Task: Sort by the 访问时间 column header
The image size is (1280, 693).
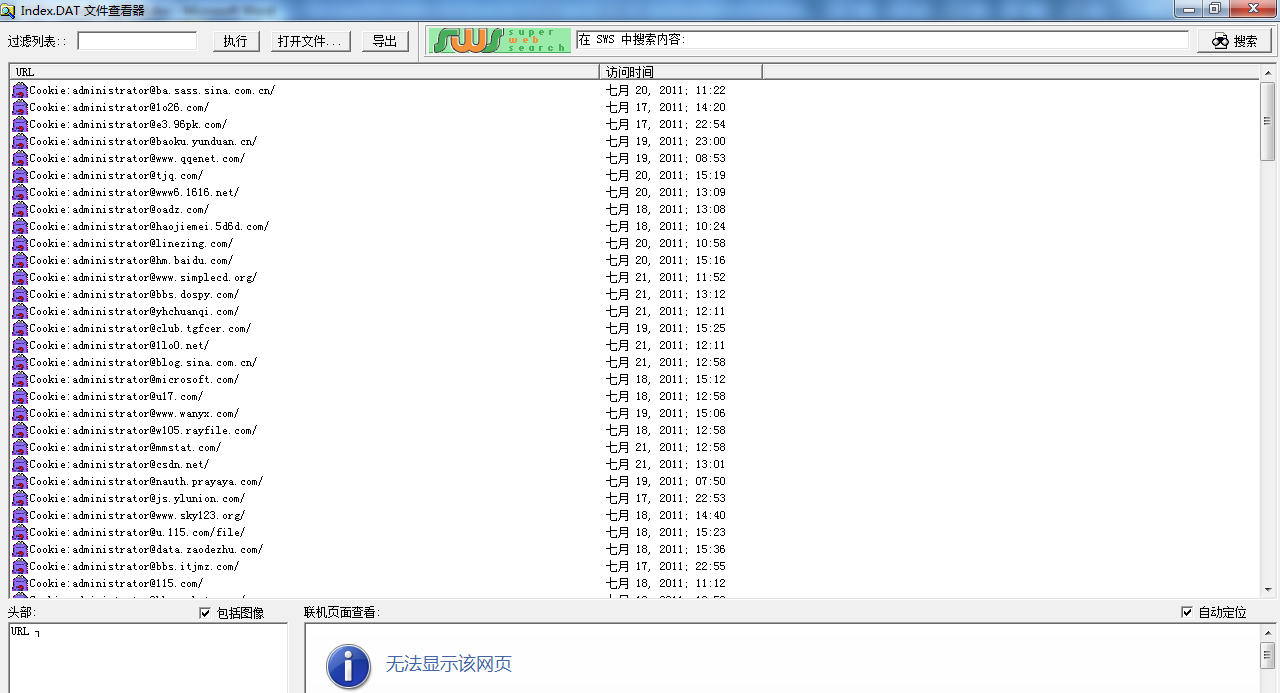Action: click(681, 72)
